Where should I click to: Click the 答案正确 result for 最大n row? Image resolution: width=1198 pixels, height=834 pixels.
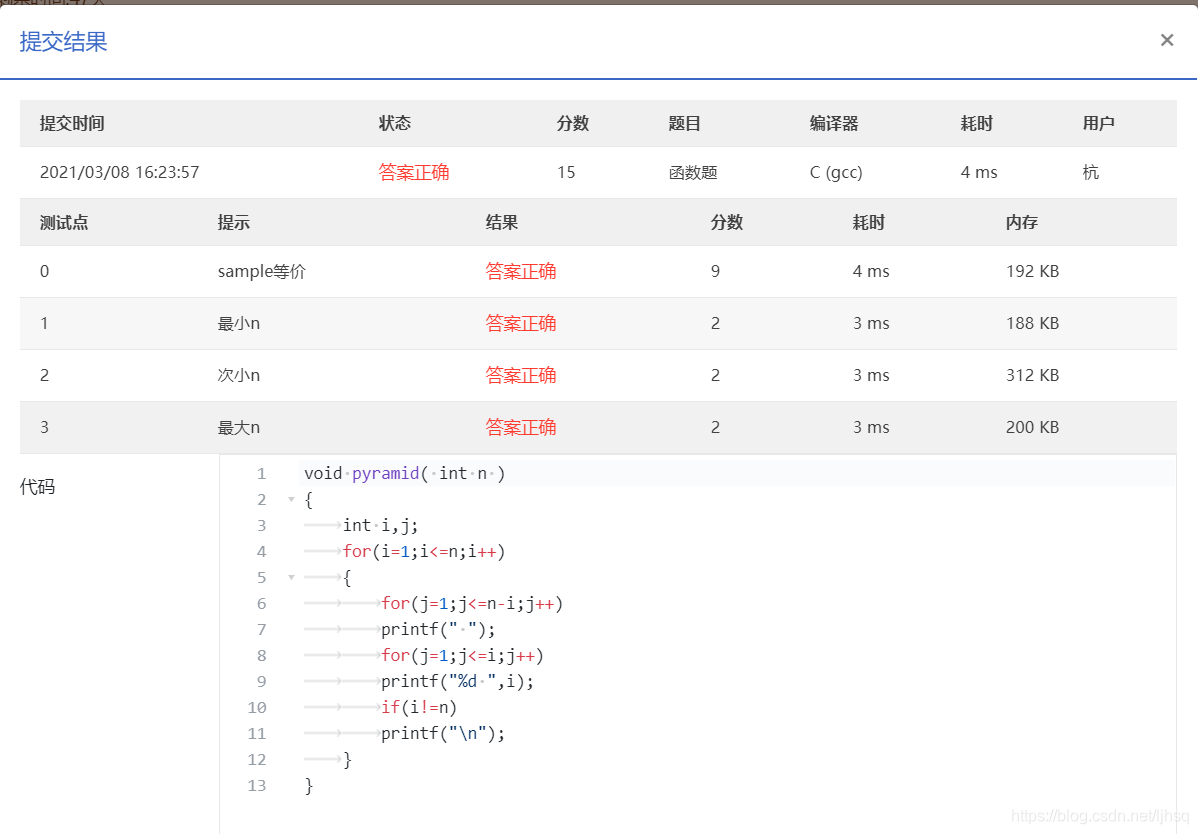tap(521, 427)
